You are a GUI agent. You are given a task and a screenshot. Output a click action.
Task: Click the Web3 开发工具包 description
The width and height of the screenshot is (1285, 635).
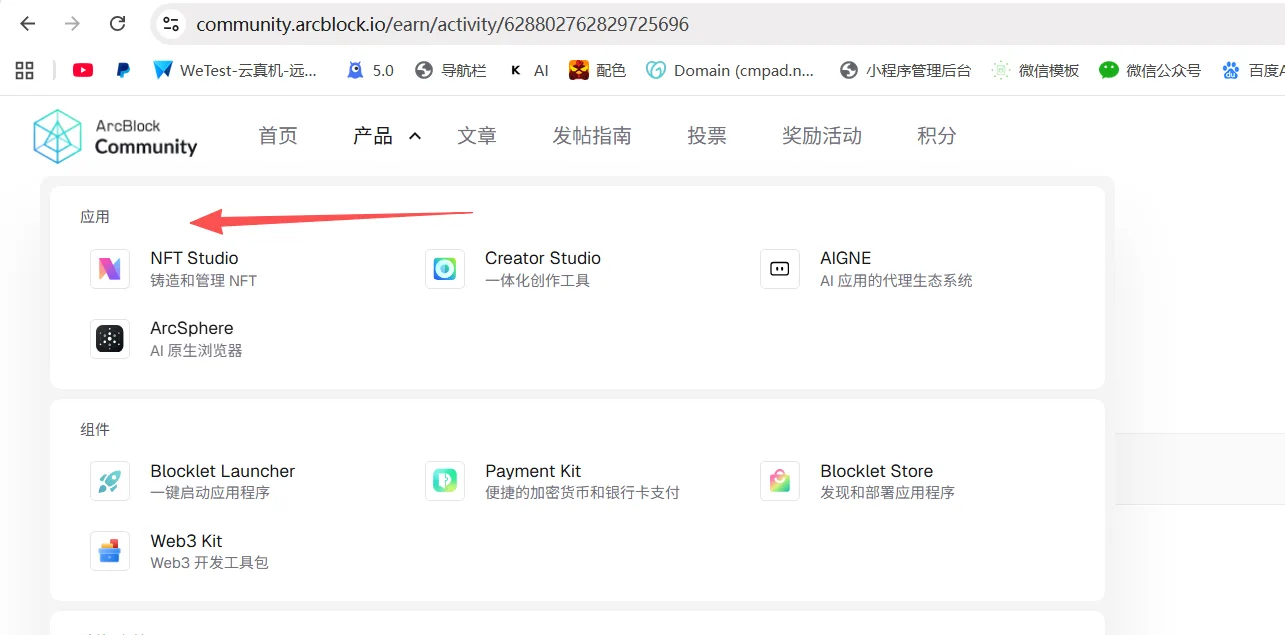click(x=210, y=563)
